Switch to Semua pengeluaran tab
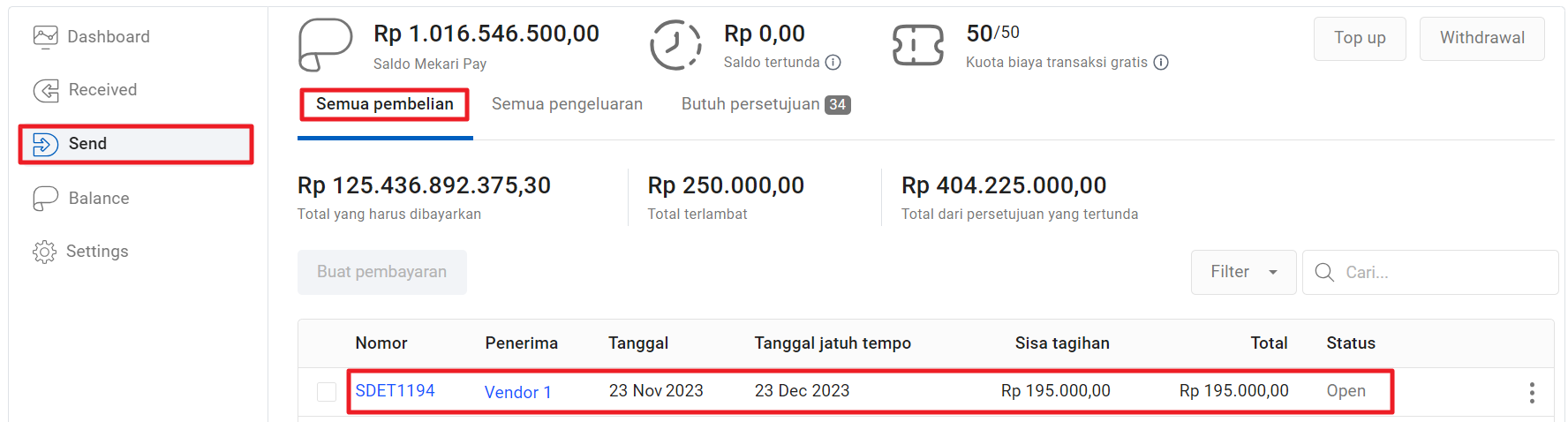 tap(567, 104)
